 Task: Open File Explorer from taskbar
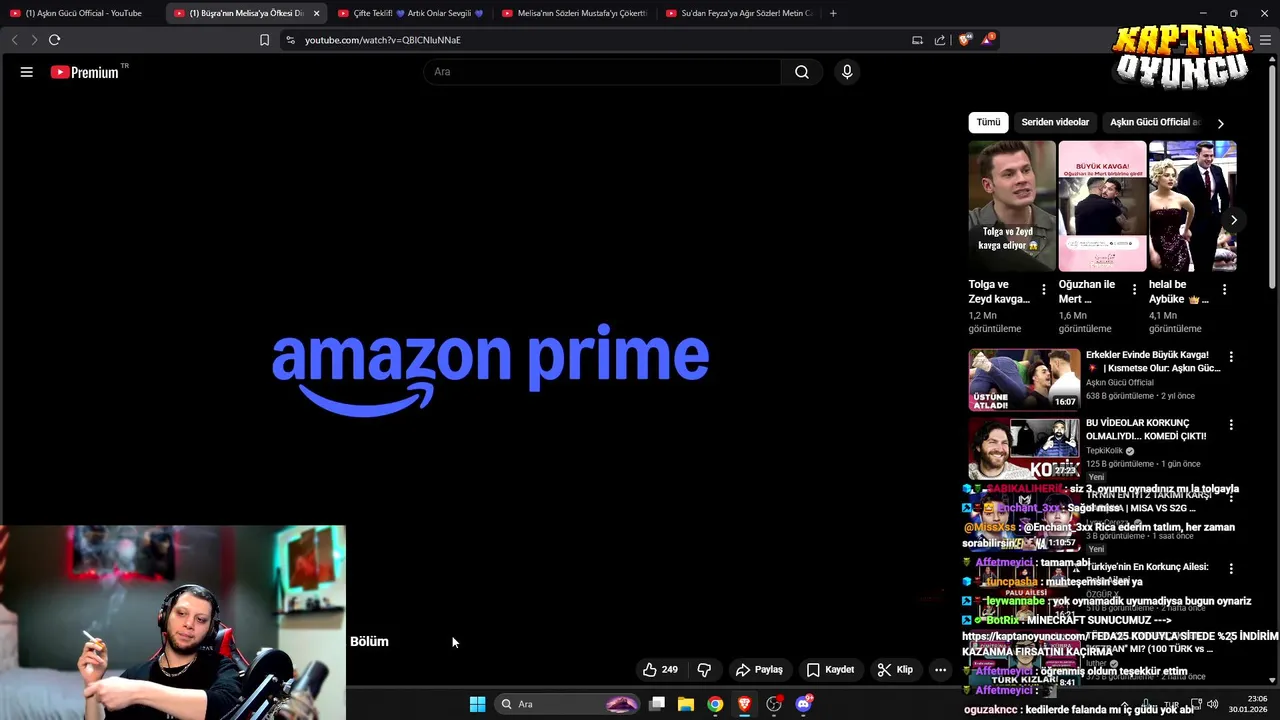tap(686, 704)
